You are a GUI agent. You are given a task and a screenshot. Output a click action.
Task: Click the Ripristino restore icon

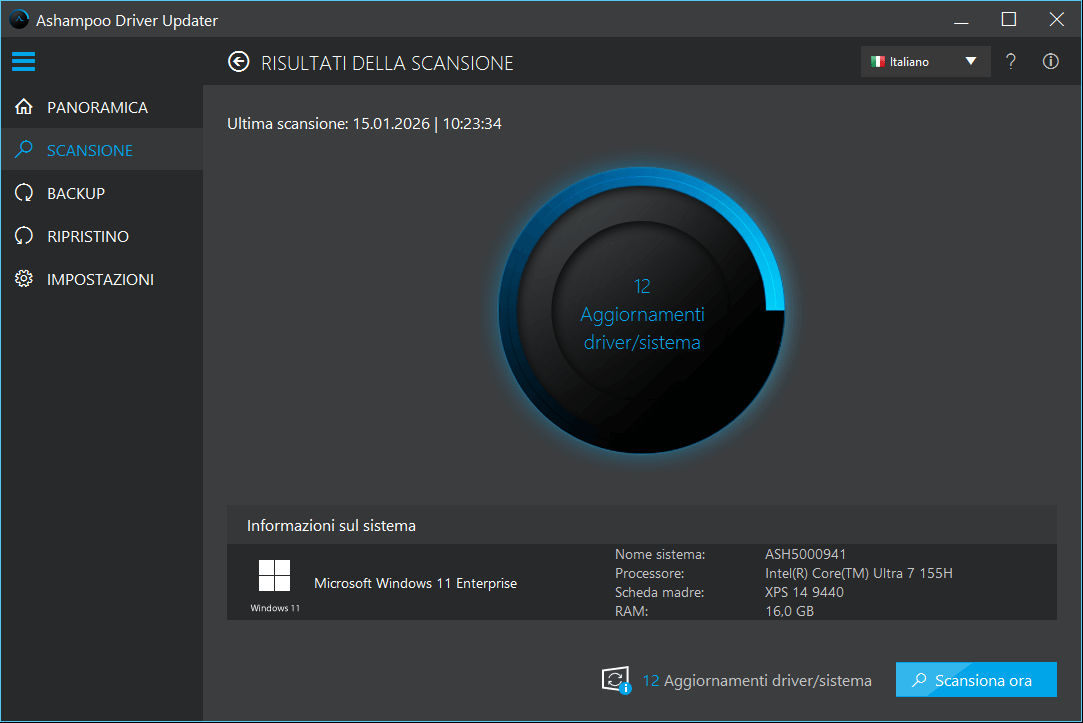pyautogui.click(x=24, y=236)
